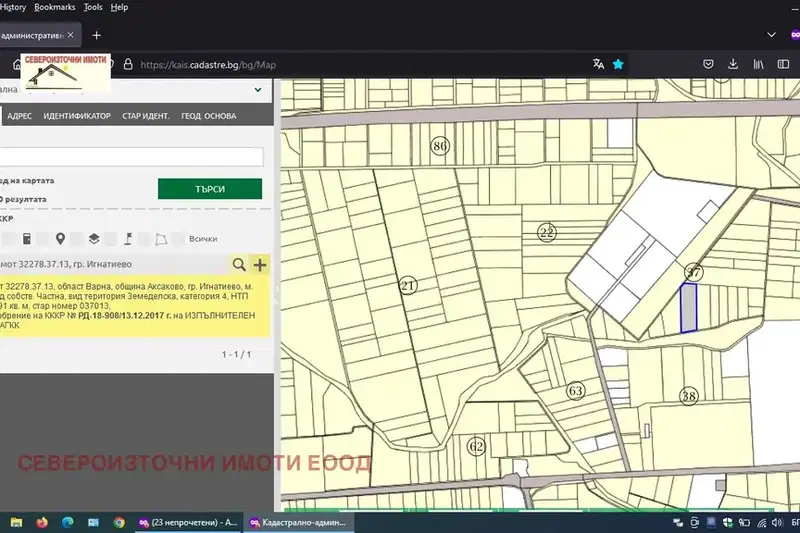
Task: Close the current browser tab
Action: point(70,35)
